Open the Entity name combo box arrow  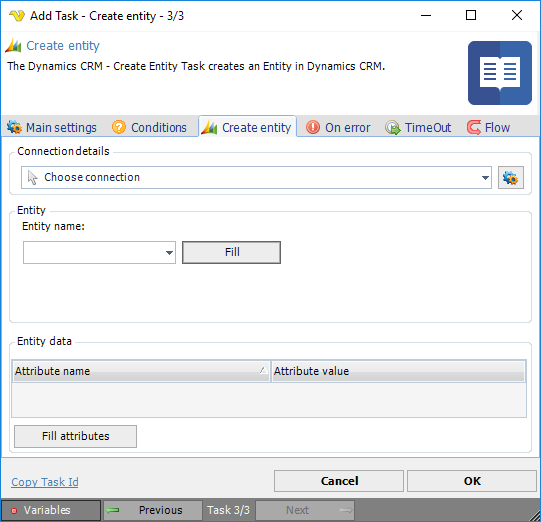[169, 253]
